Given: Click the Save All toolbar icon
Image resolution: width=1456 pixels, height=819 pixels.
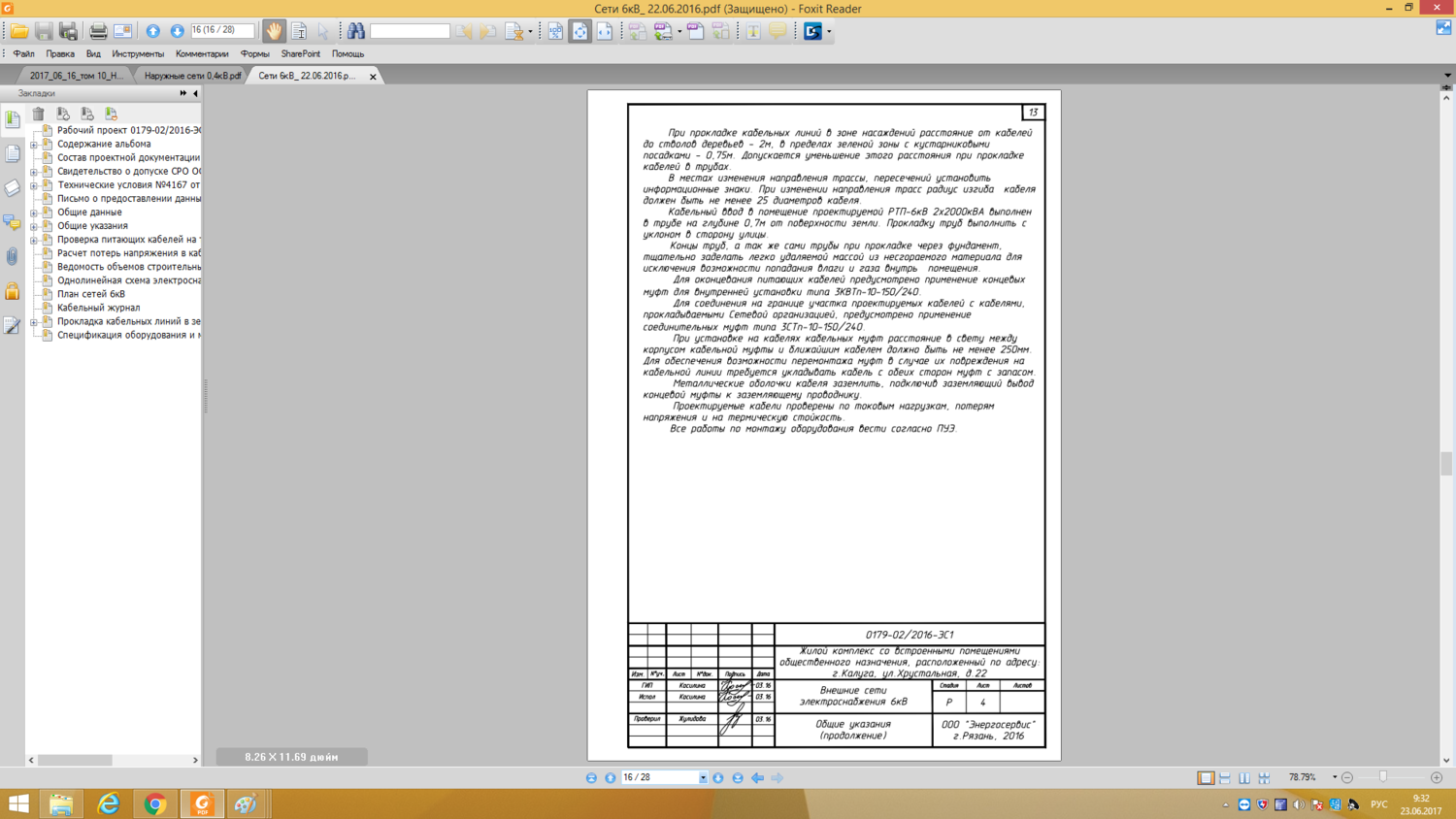Looking at the screenshot, I should (x=68, y=31).
